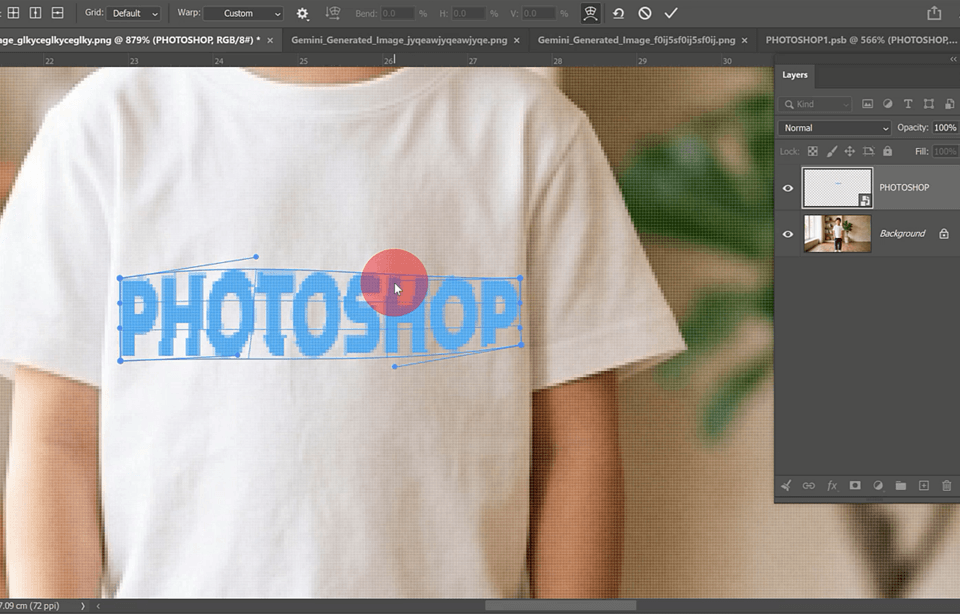Close the glkyceglkyceglky.png document tab
The height and width of the screenshot is (614, 960).
tap(270, 40)
